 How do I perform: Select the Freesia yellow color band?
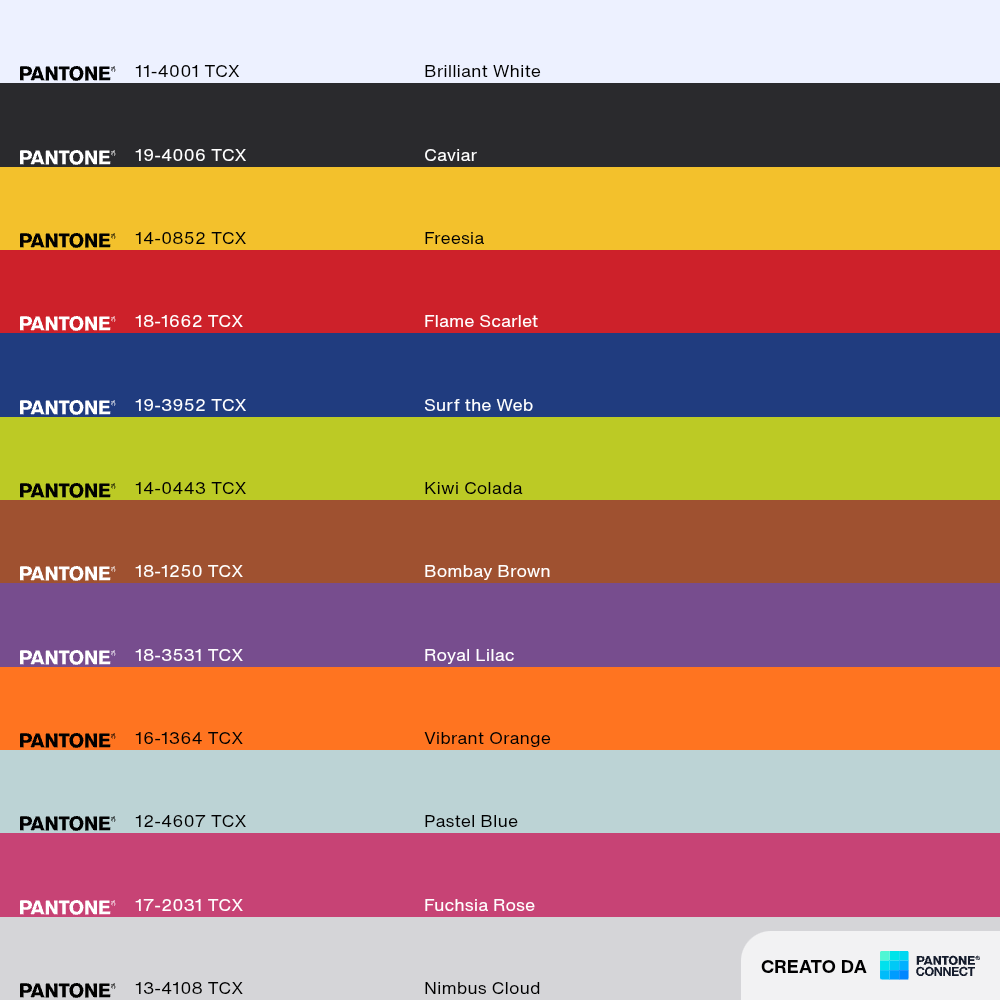[x=500, y=209]
